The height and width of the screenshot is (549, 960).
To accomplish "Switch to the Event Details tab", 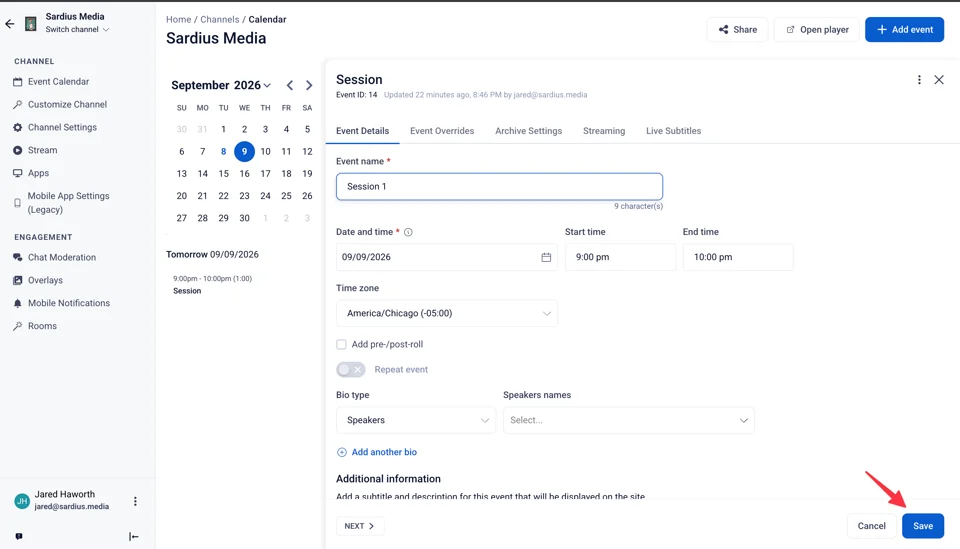I will (362, 131).
